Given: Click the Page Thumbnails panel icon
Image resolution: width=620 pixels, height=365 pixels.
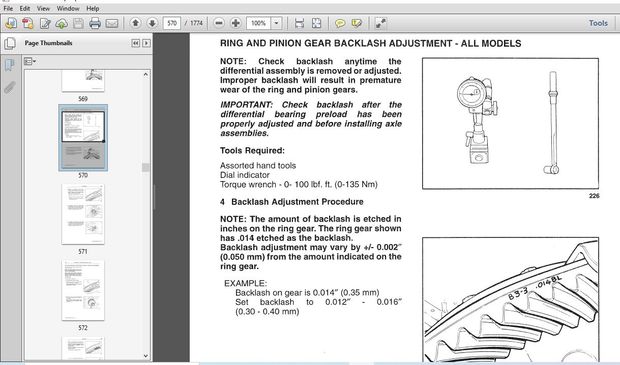Looking at the screenshot, I should click(x=10, y=43).
